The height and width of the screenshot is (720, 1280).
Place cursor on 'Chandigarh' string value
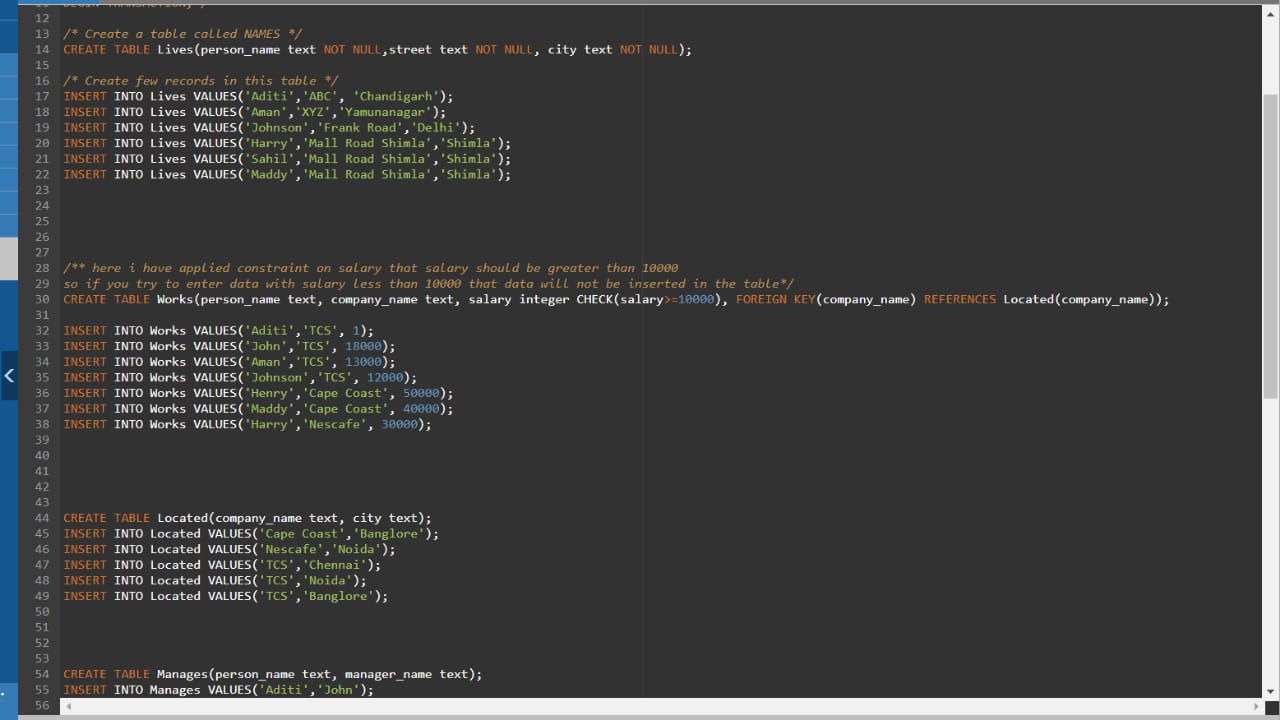pyautogui.click(x=399, y=96)
